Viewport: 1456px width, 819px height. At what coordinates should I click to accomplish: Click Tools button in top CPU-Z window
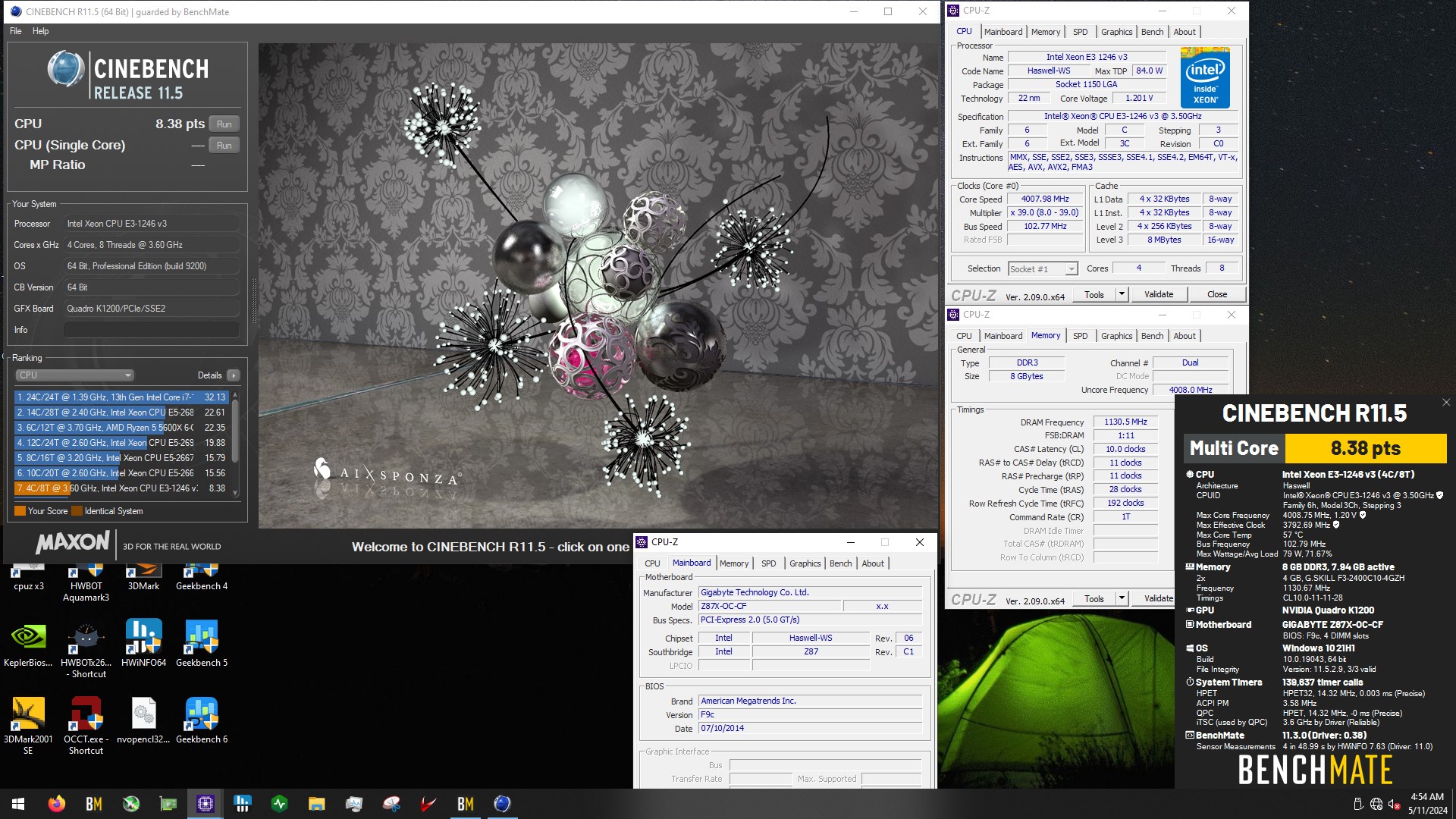point(1094,294)
